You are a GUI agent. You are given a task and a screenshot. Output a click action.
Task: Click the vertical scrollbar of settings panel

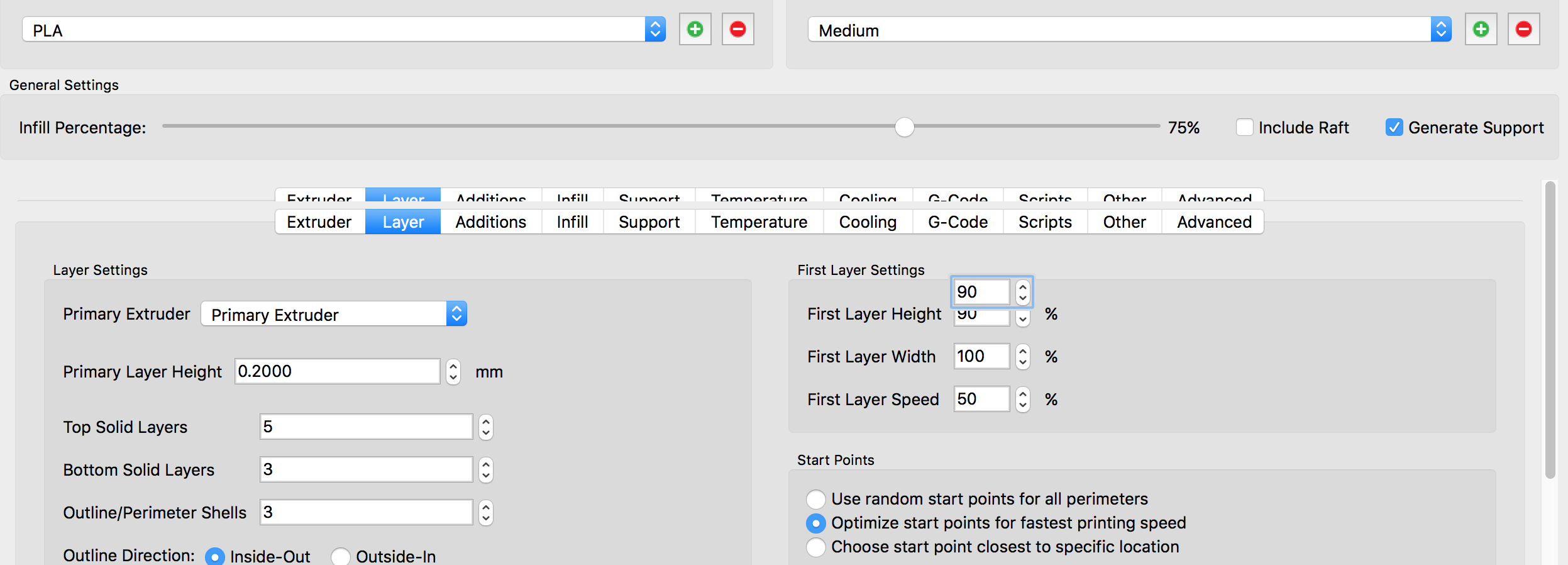[1550, 330]
